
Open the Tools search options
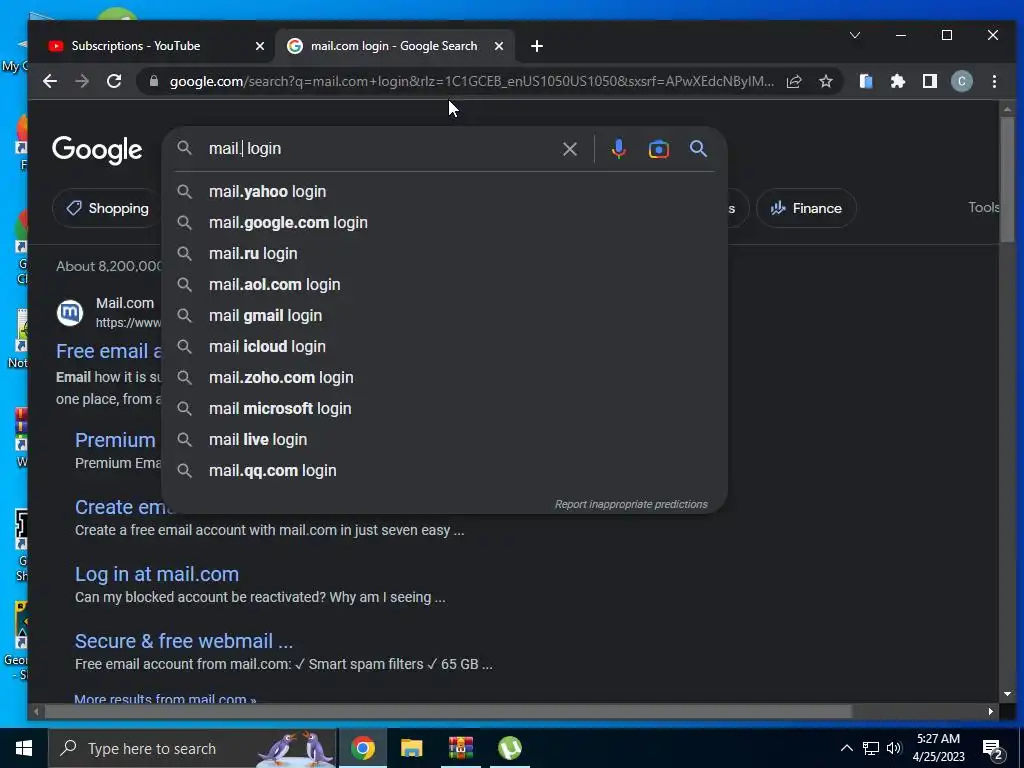pyautogui.click(x=983, y=208)
